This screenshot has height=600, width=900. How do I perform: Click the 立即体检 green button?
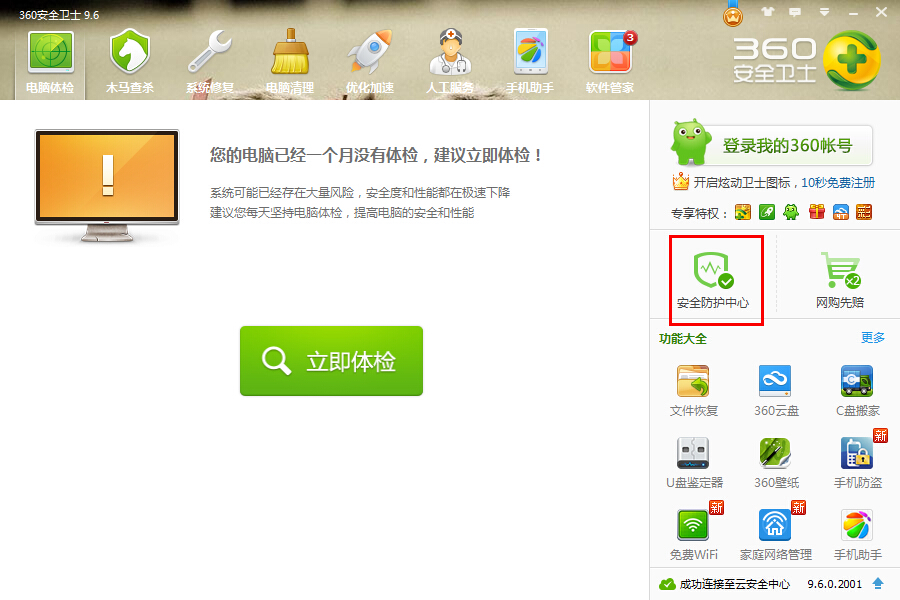[x=331, y=361]
